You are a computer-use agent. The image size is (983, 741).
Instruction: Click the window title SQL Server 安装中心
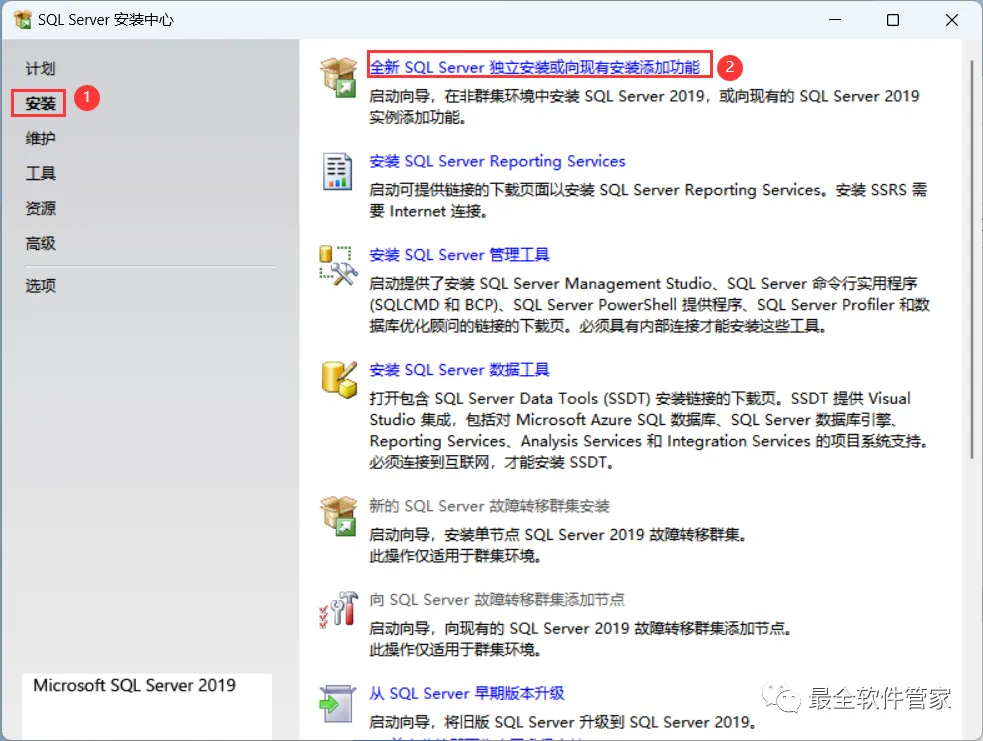coord(106,20)
